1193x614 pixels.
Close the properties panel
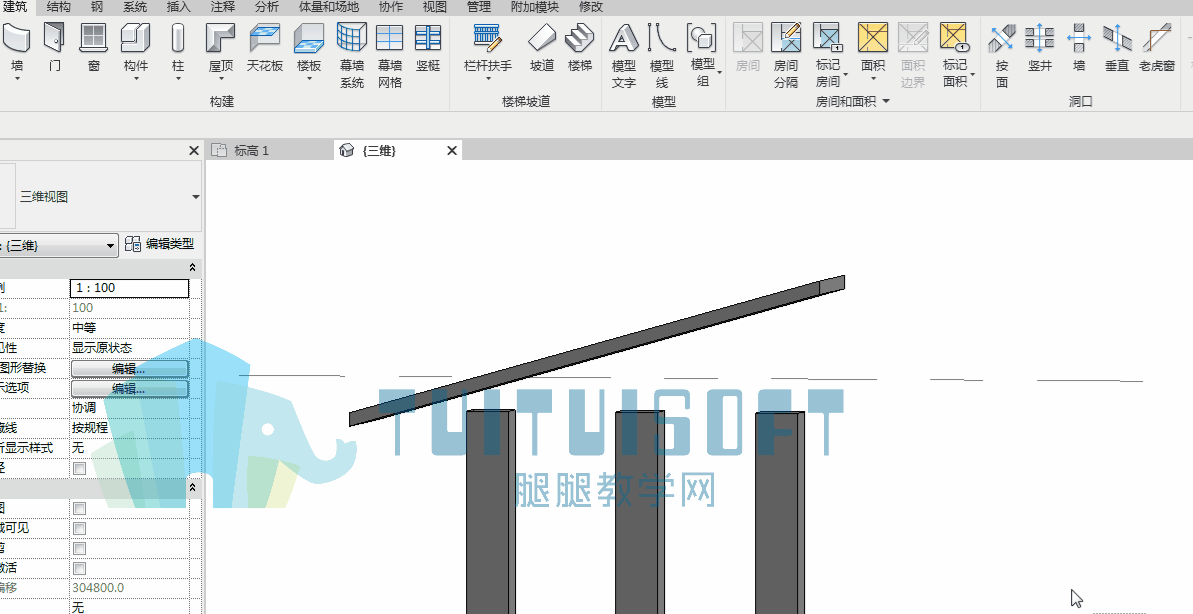coord(194,151)
